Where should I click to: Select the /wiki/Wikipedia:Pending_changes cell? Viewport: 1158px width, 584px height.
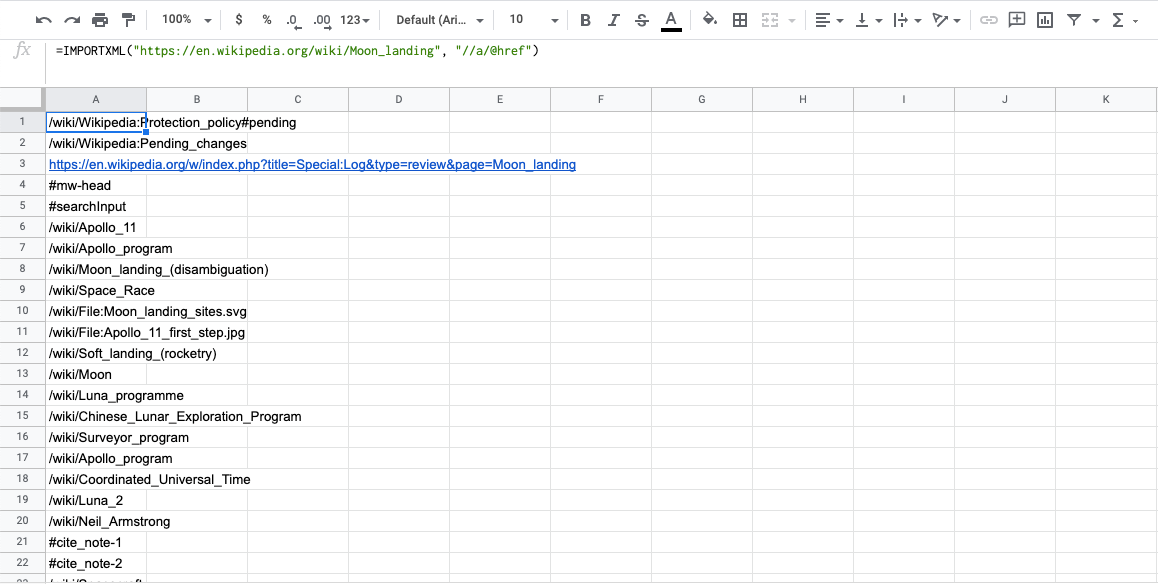(x=96, y=143)
